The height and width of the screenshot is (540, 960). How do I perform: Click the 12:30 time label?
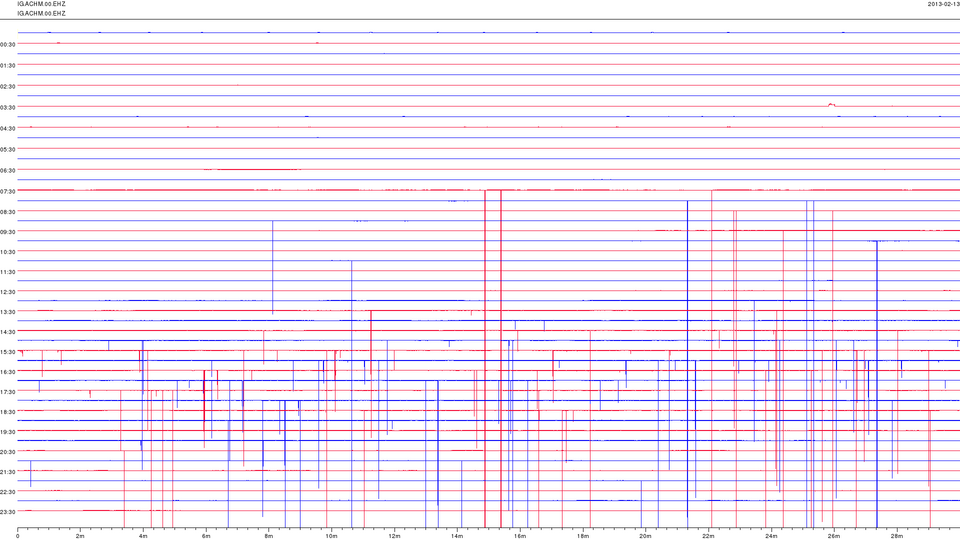[7, 292]
